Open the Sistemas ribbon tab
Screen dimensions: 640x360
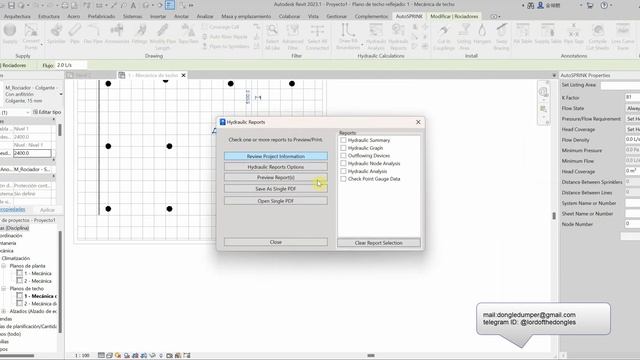click(132, 16)
